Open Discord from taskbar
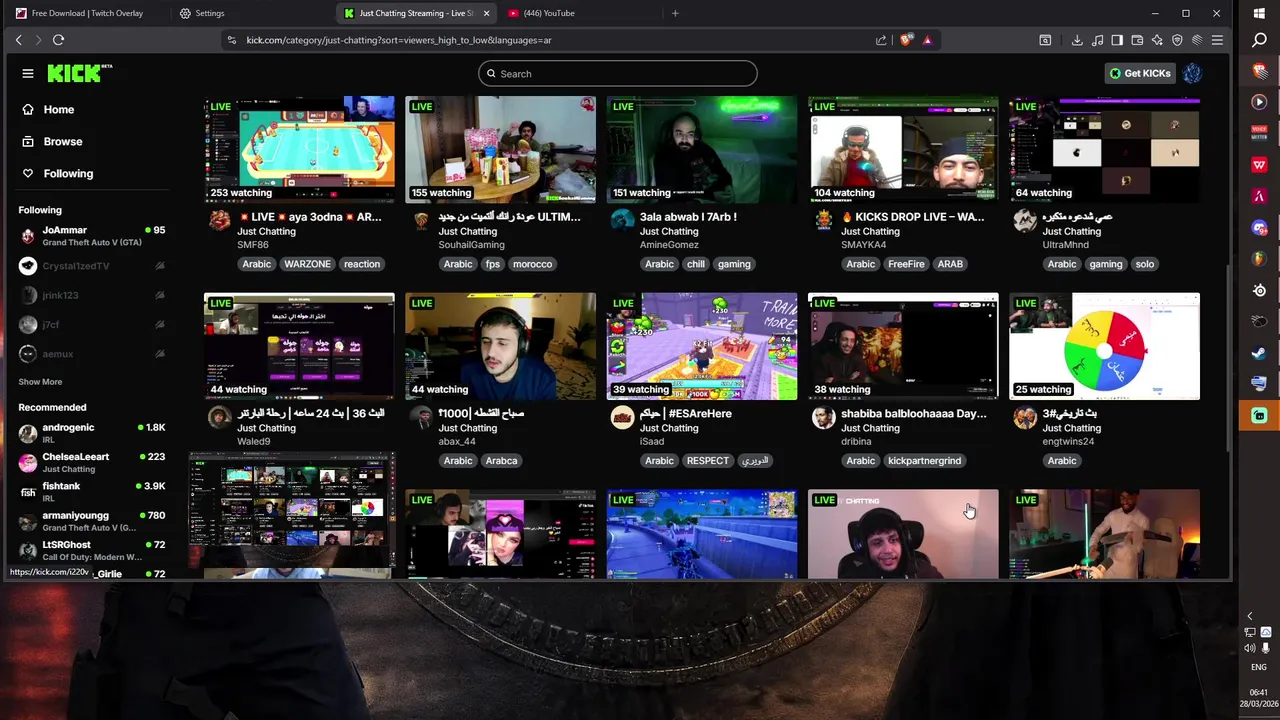Viewport: 1280px width, 720px height. coord(1259,228)
